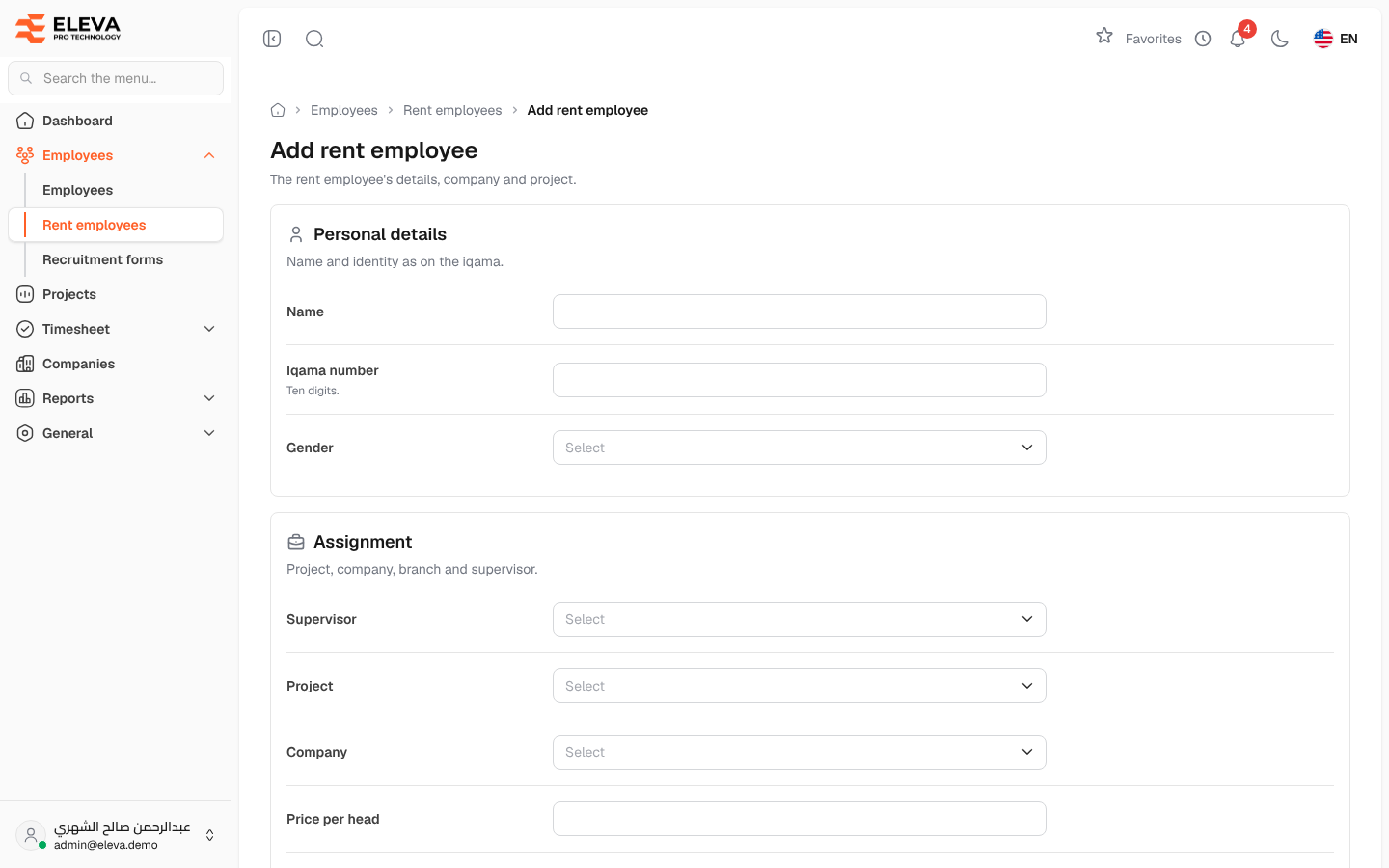Open the account switcher arrows
Image resolution: width=1389 pixels, height=868 pixels.
point(210,835)
